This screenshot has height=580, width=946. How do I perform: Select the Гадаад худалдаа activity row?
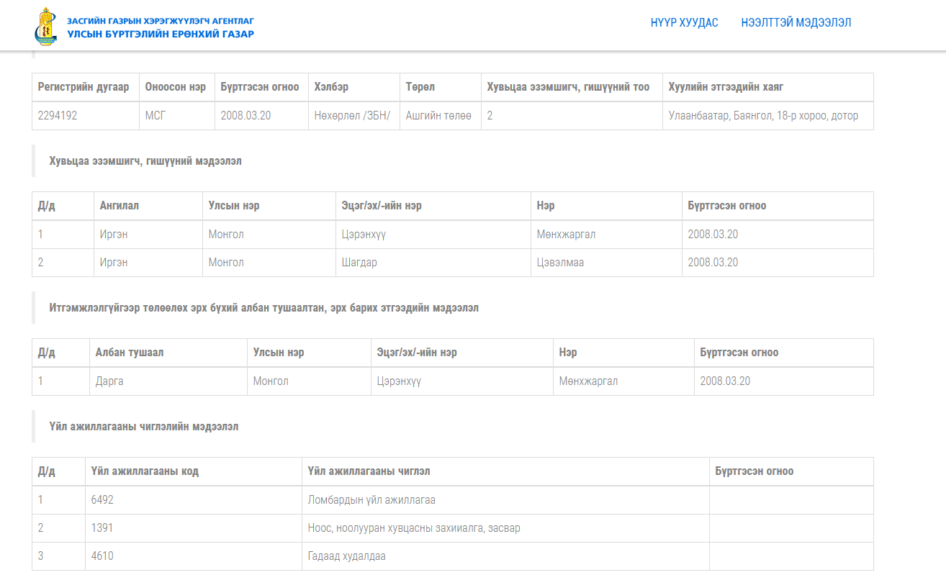[x=452, y=556]
